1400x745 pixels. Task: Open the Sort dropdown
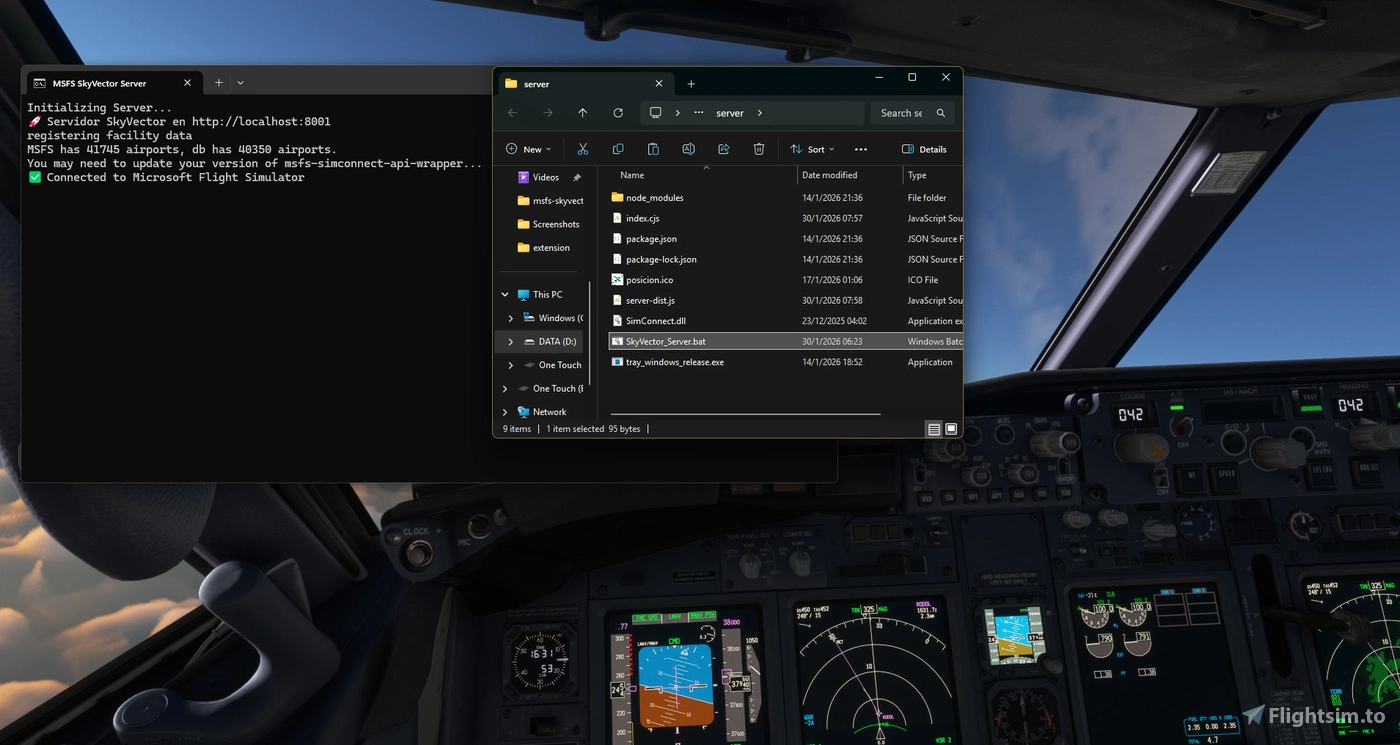pyautogui.click(x=812, y=148)
